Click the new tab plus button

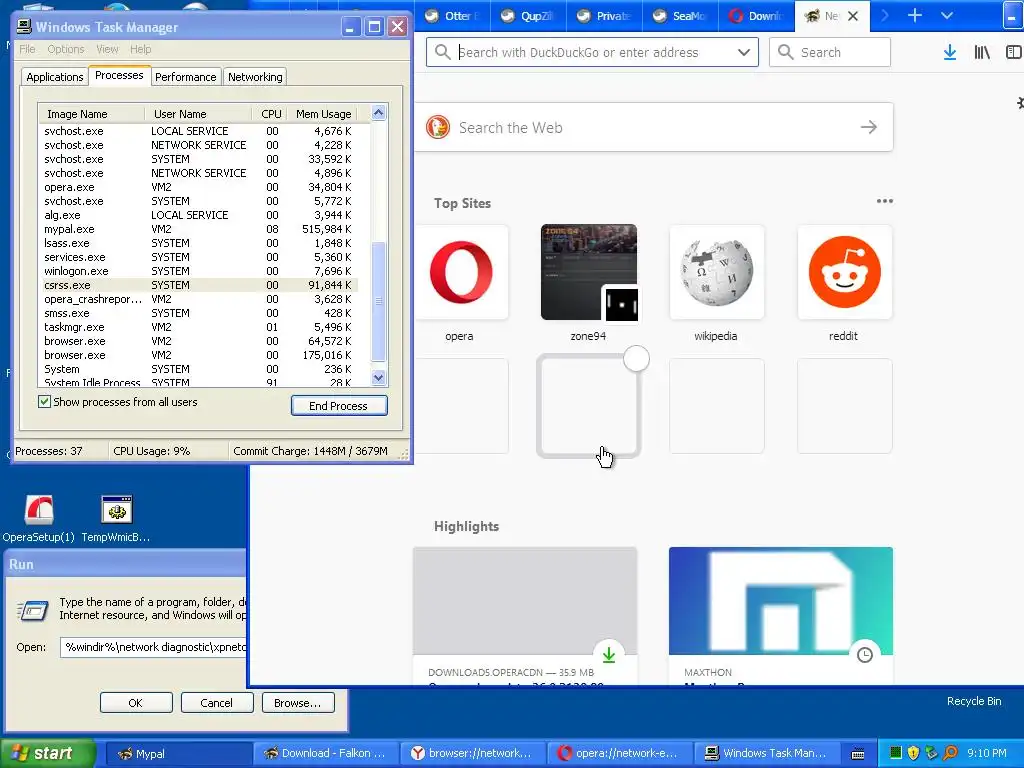(x=915, y=16)
